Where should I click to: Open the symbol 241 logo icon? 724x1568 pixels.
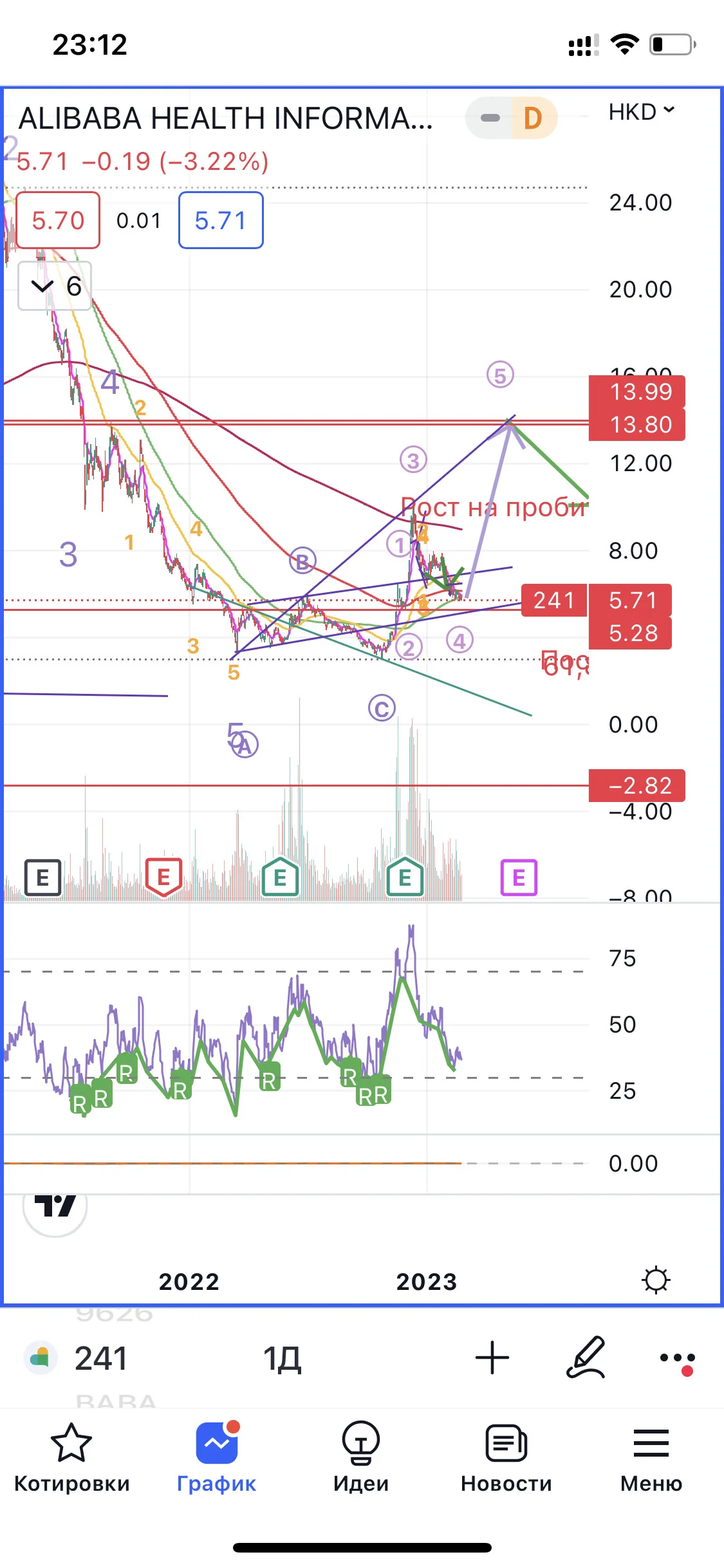coord(41,1358)
